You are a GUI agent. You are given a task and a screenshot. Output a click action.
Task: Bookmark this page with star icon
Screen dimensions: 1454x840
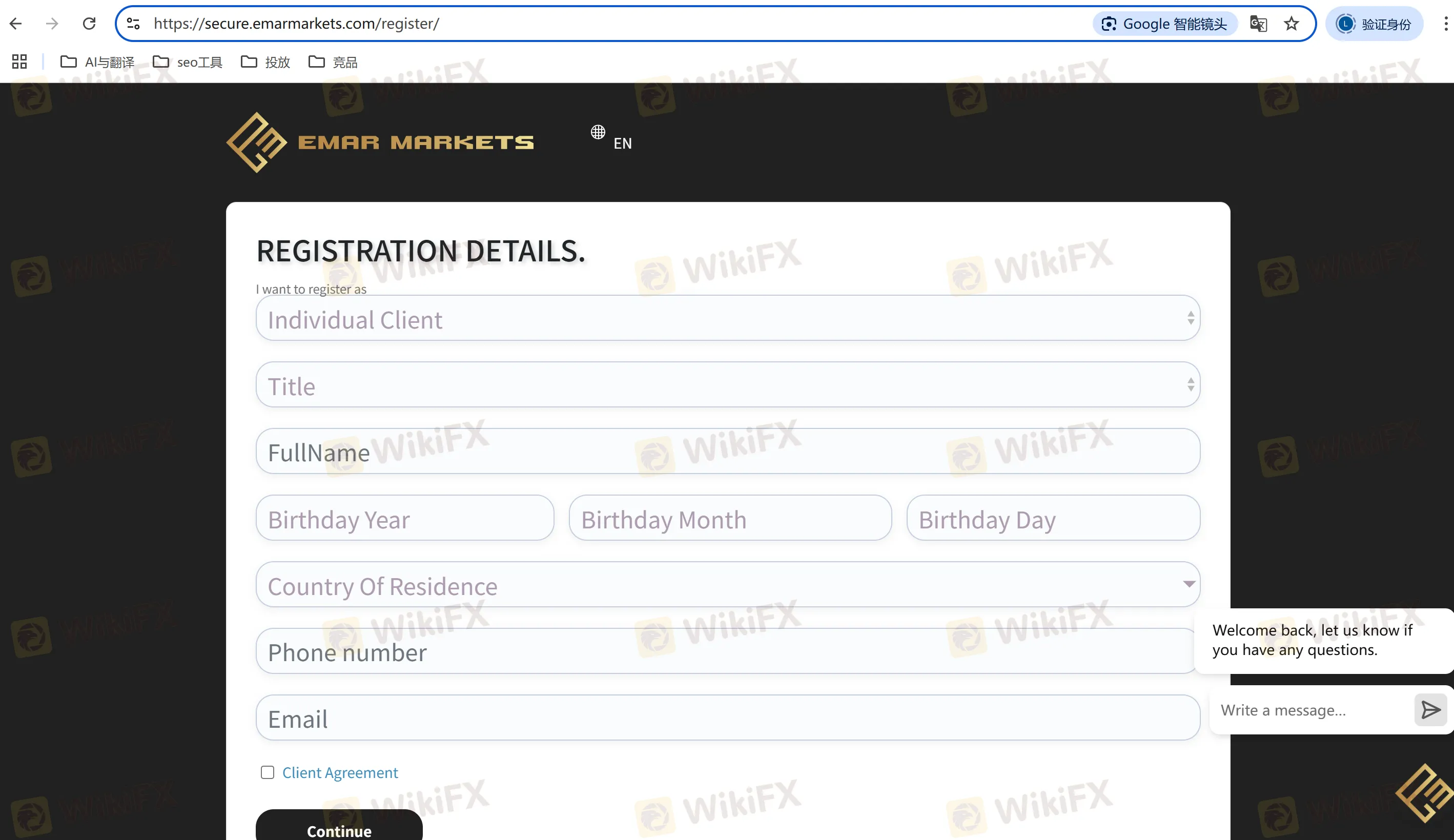click(x=1292, y=24)
